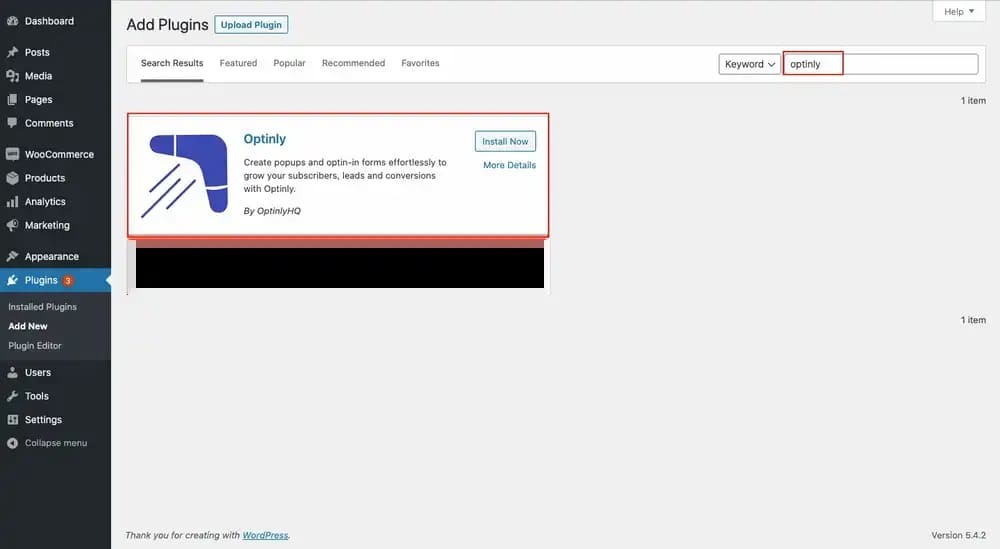Click Install Now for Optinly
This screenshot has height=549, width=1000.
pyautogui.click(x=505, y=142)
